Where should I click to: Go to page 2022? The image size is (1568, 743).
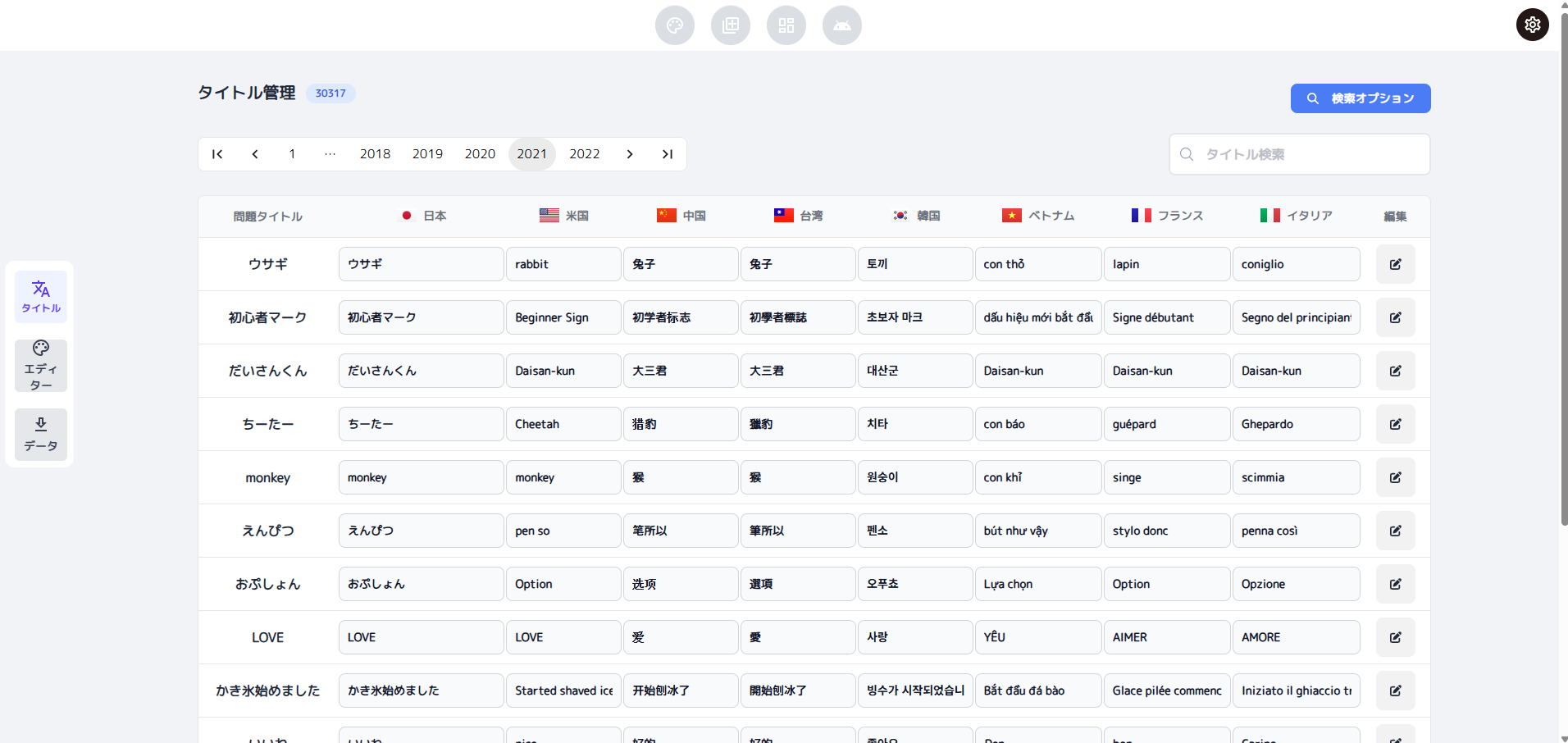pos(585,154)
